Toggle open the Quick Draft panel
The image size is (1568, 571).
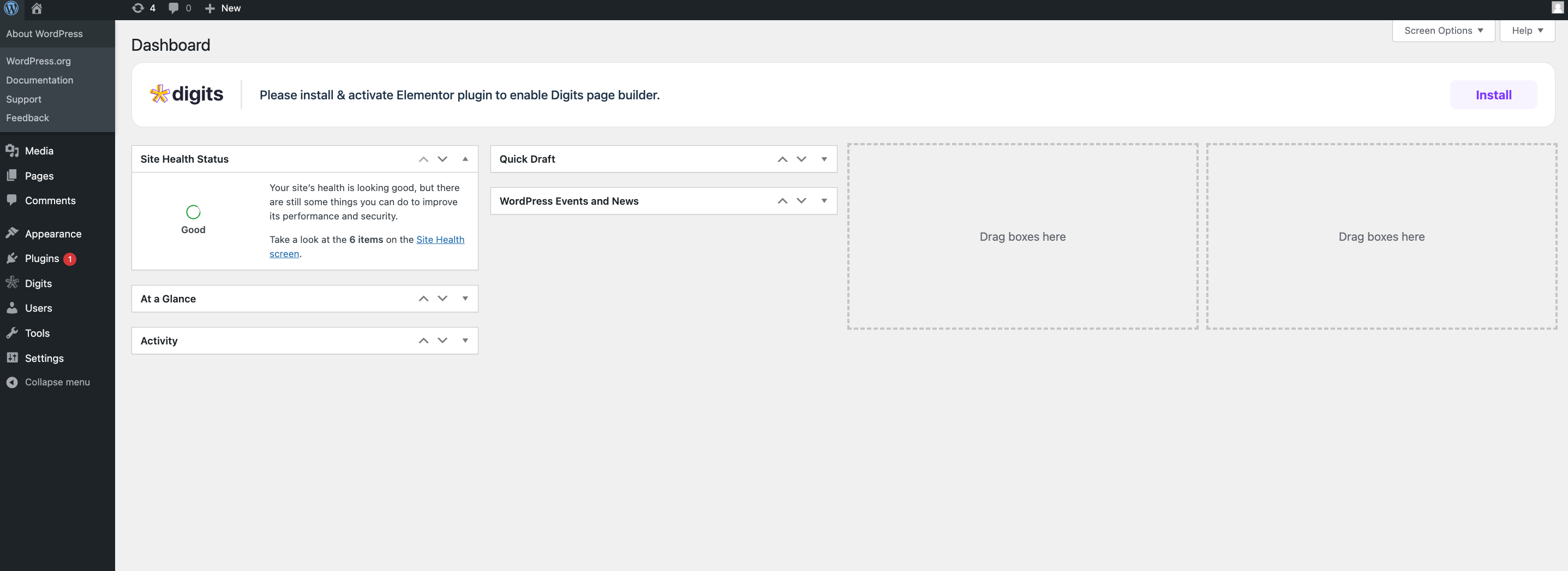(824, 159)
